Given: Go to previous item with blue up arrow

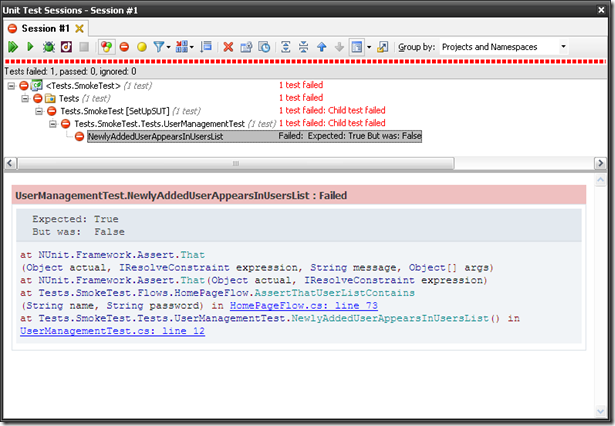Looking at the screenshot, I should [322, 47].
